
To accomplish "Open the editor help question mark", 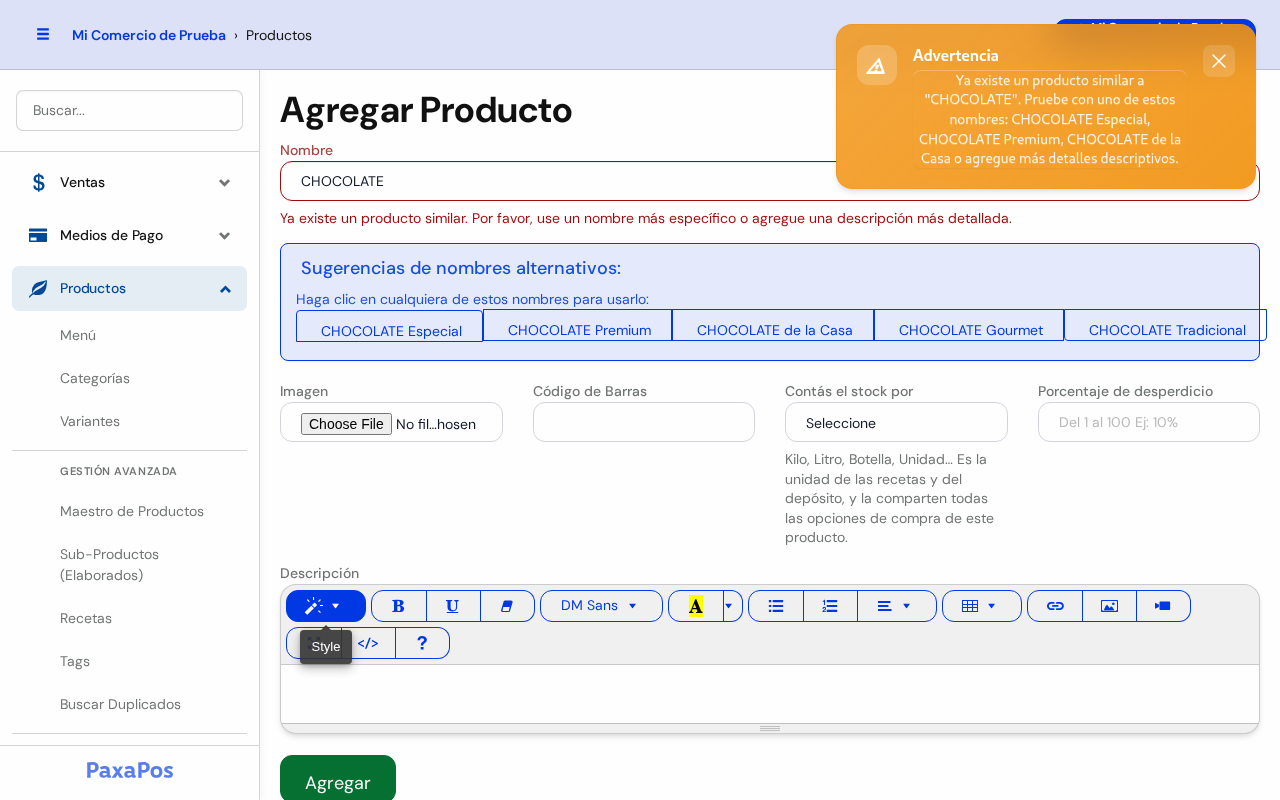I will (x=422, y=643).
